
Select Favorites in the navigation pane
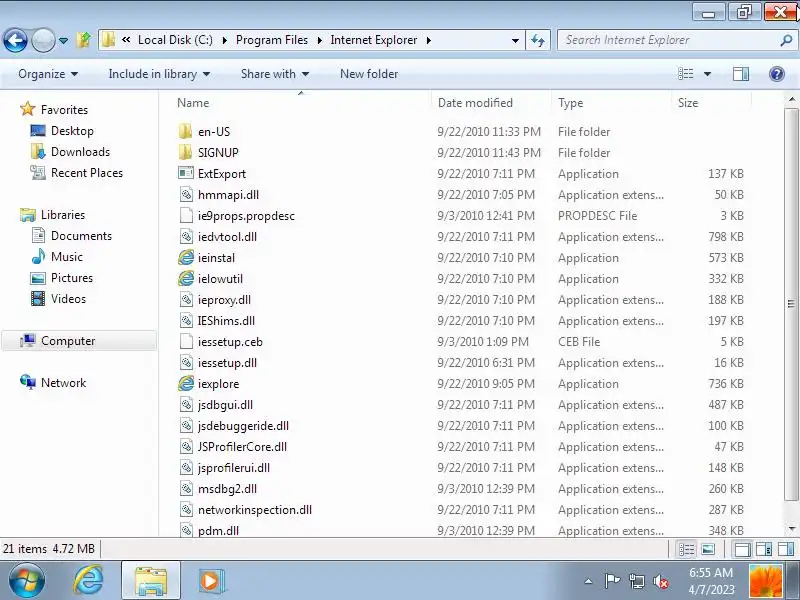[54, 109]
